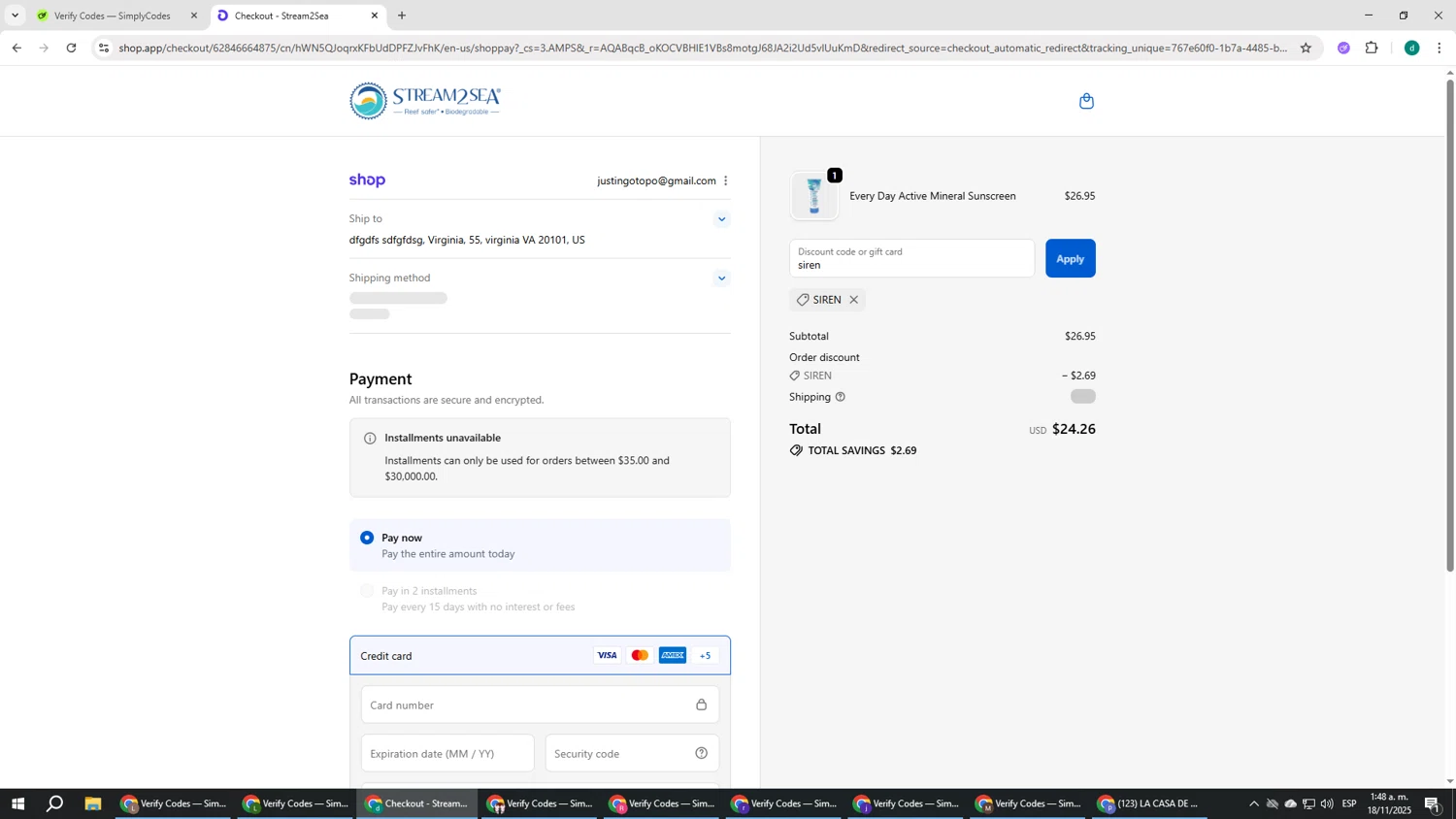Open the tab search dropdown arrow
1456x819 pixels.
15,16
